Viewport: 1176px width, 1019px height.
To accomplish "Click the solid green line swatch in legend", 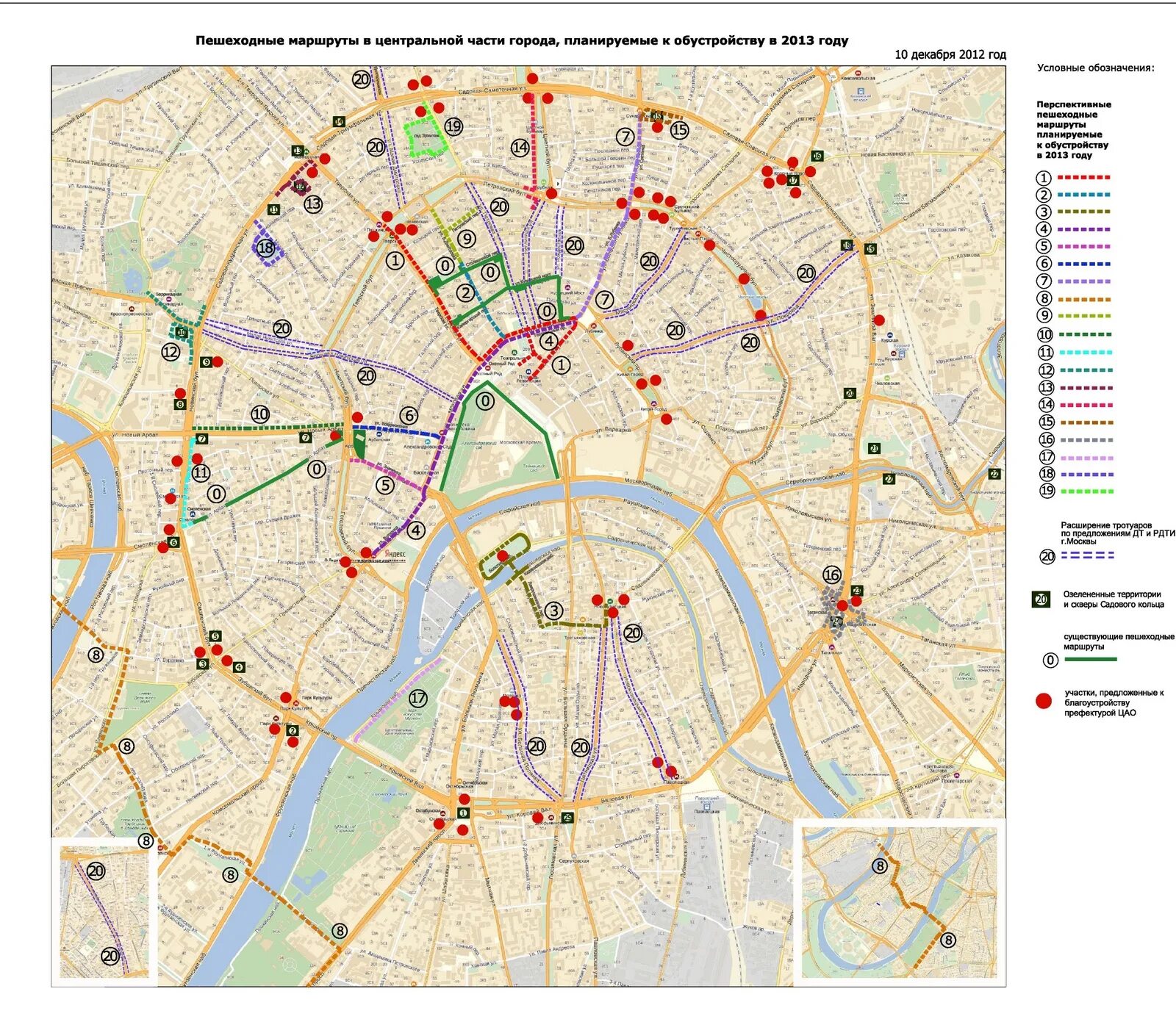I will coord(1091,659).
